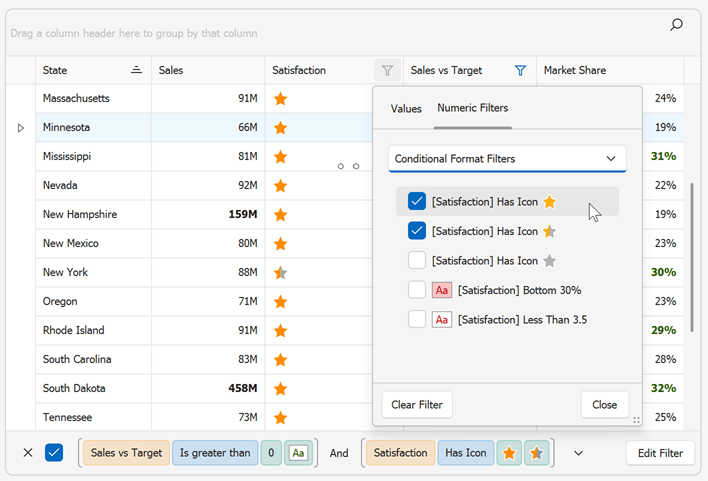The image size is (708, 481).
Task: Check the Satisfaction Bottom 30% option
Action: click(417, 290)
